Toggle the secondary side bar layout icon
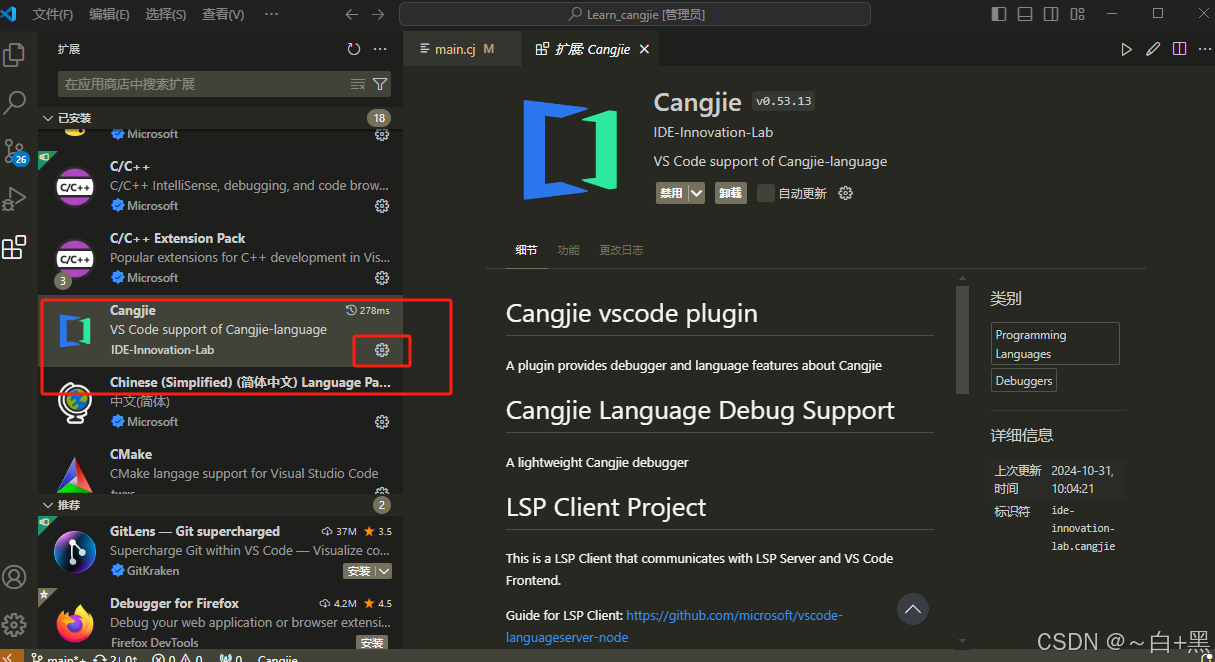The image size is (1215, 662). pyautogui.click(x=1051, y=14)
